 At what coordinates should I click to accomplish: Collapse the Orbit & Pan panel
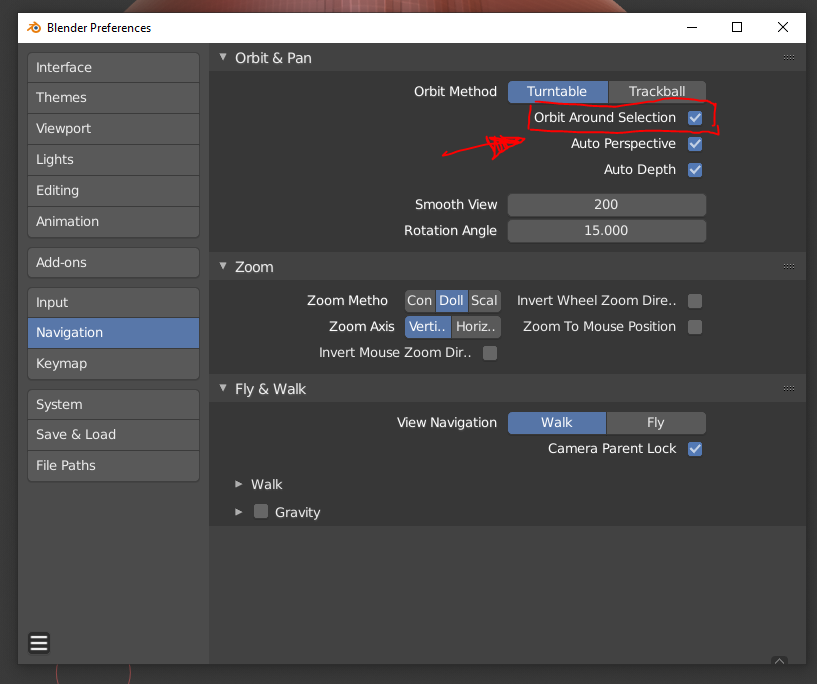coord(223,57)
